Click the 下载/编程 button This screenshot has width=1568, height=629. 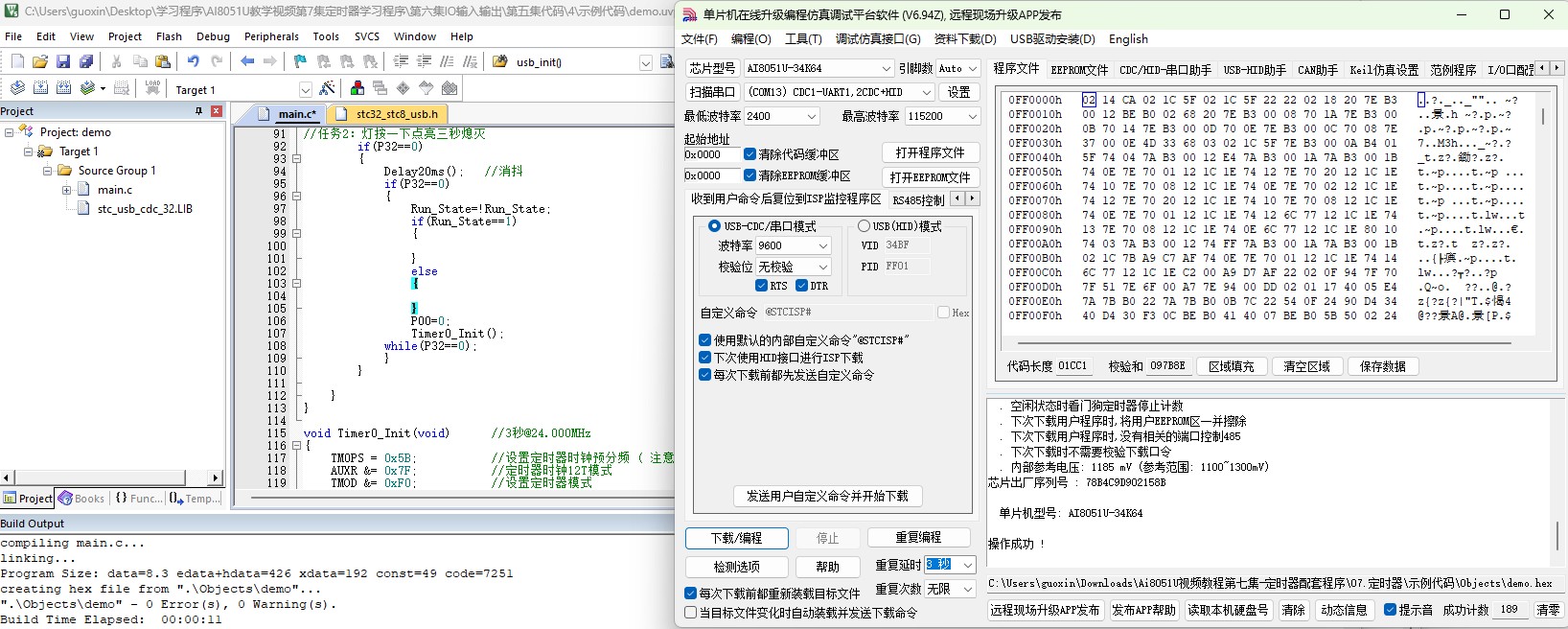point(736,538)
